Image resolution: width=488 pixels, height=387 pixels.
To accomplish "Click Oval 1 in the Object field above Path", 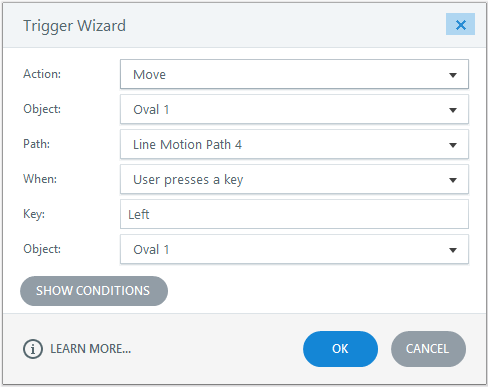I will [x=151, y=110].
